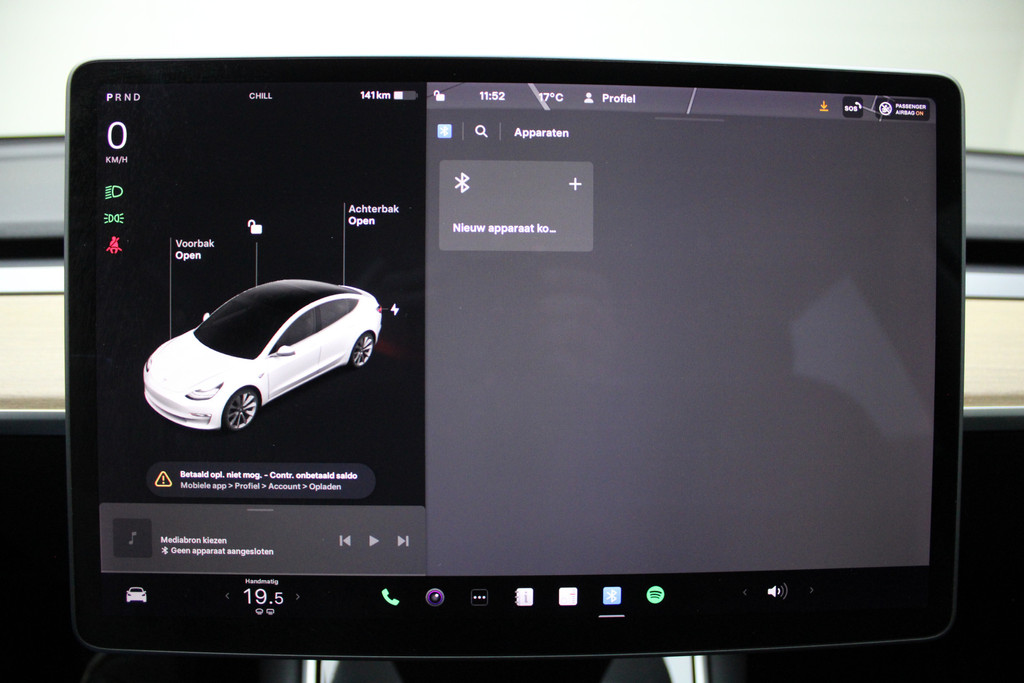Open the dashcam camera app
This screenshot has width=1024, height=683.
434,597
